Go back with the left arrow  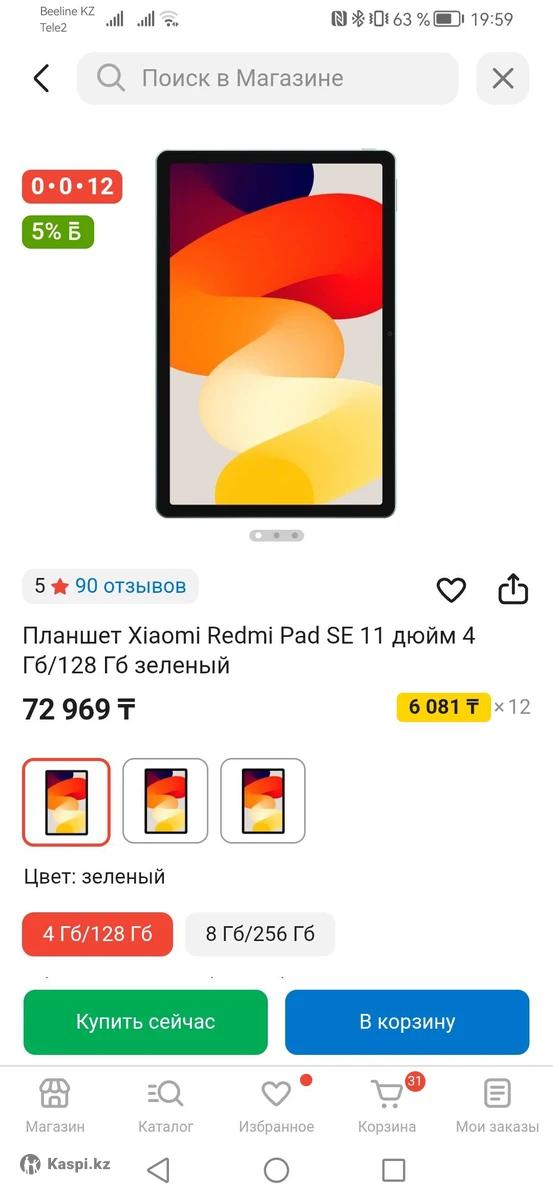[x=41, y=79]
